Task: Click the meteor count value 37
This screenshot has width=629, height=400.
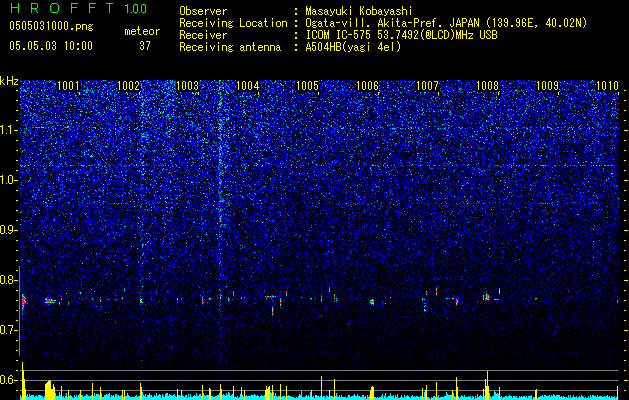Action: click(144, 46)
